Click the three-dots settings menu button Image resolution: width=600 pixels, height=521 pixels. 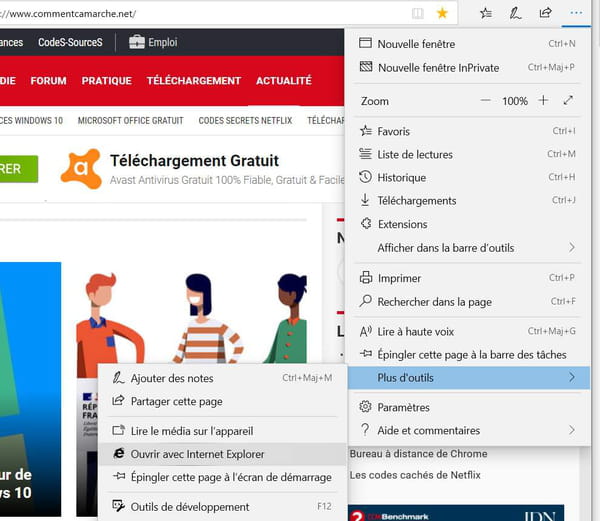tap(576, 13)
